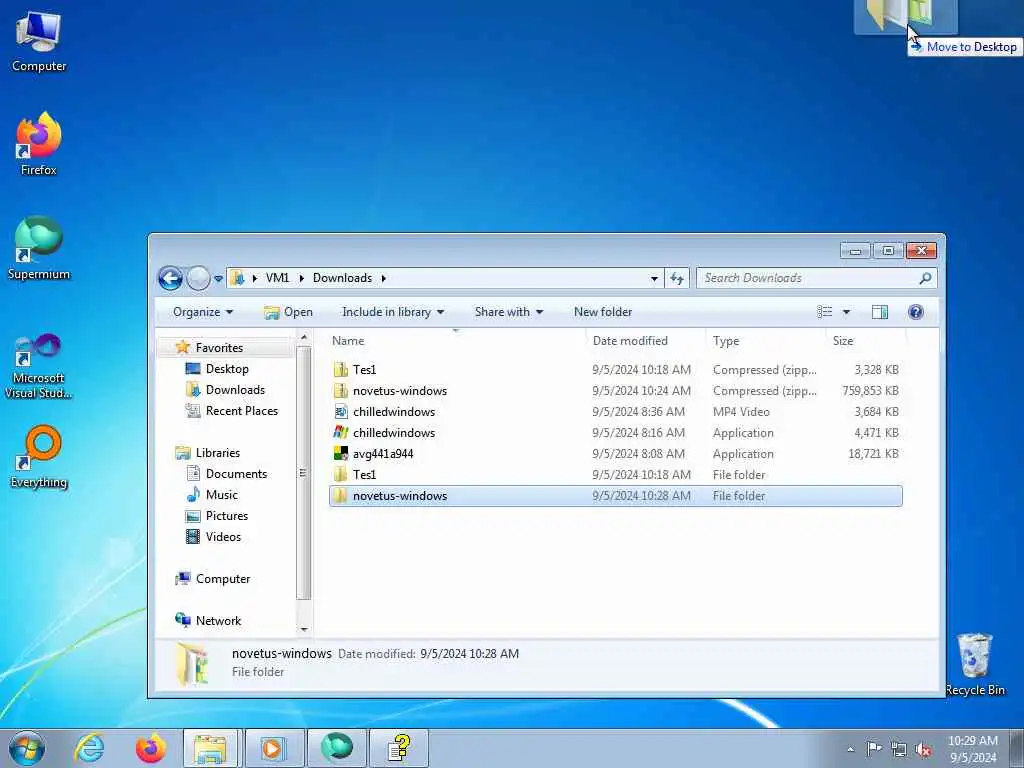Open the view options dropdown arrow

click(846, 312)
